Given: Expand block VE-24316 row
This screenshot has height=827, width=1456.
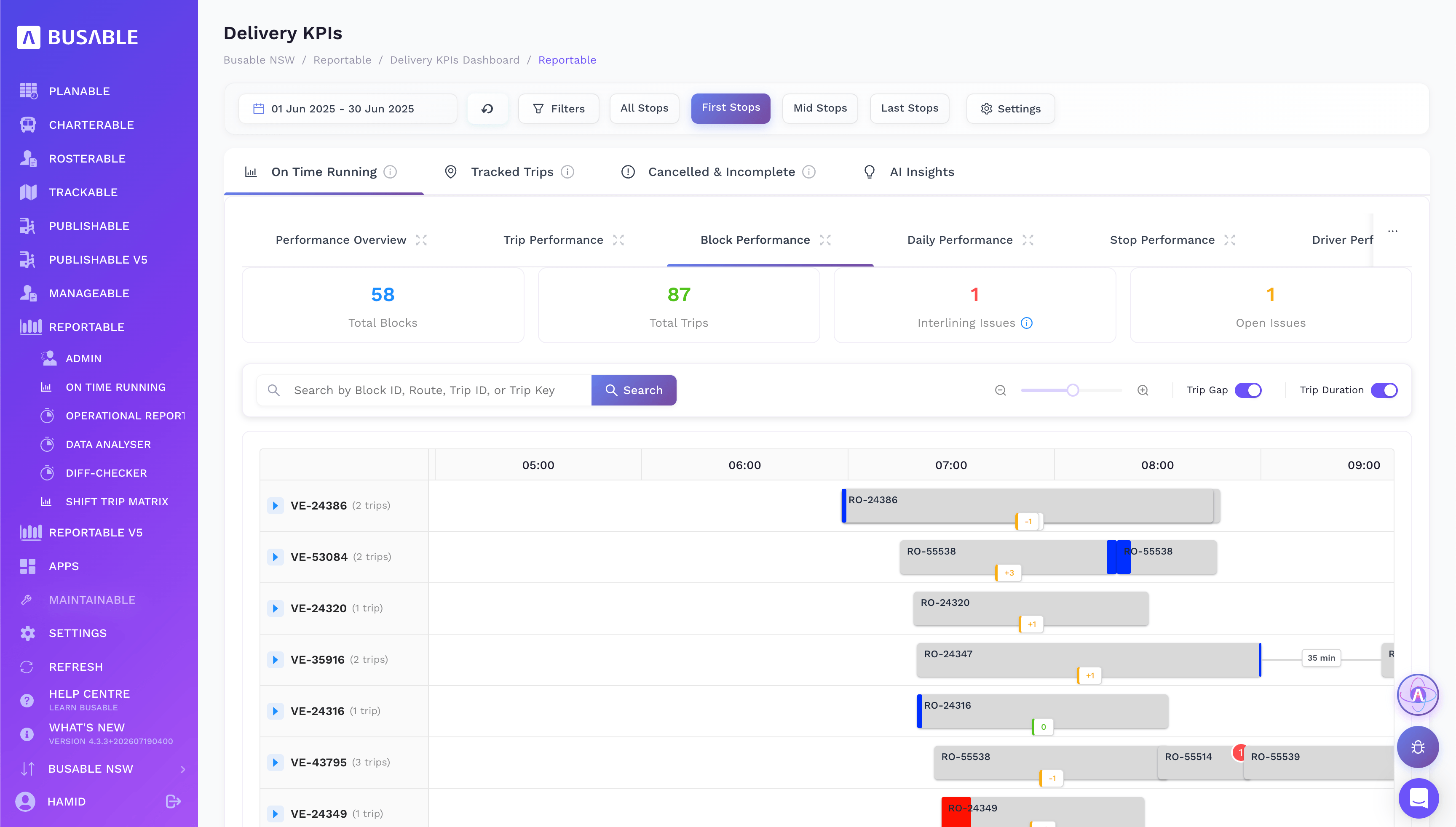Looking at the screenshot, I should coord(275,711).
